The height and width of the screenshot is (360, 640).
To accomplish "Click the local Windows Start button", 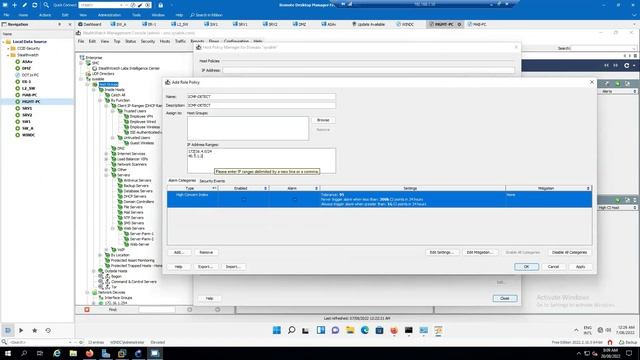I will point(7,353).
